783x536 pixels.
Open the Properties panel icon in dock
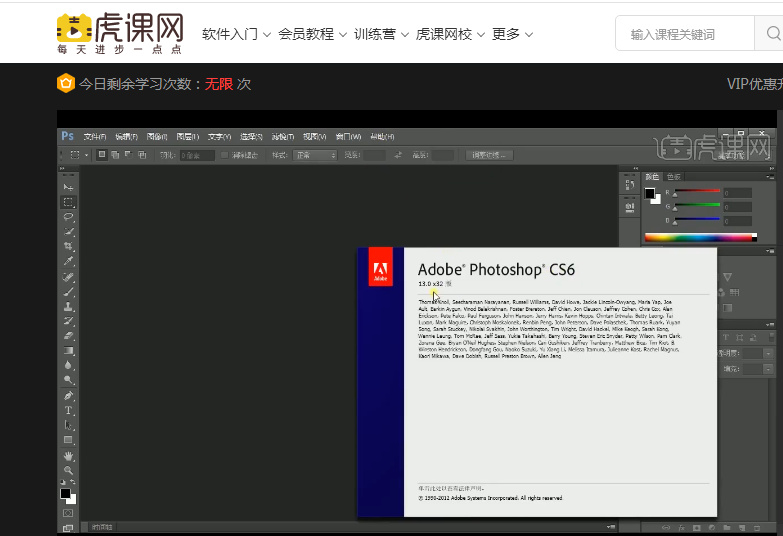point(630,206)
